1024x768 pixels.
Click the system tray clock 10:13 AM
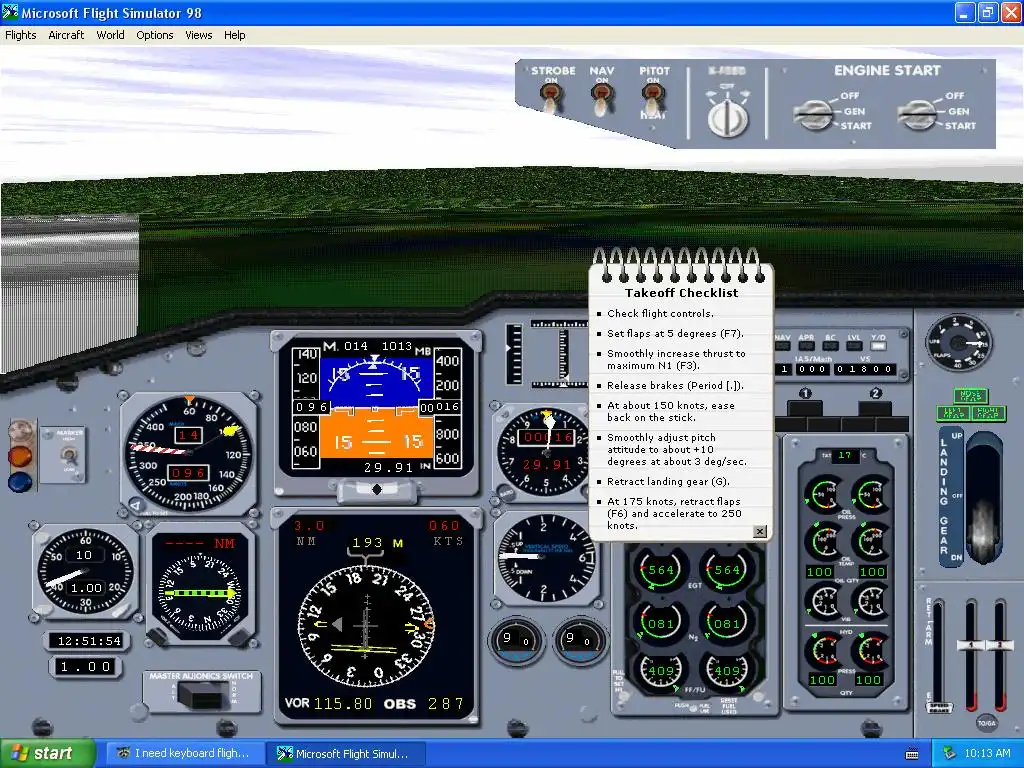pos(987,754)
